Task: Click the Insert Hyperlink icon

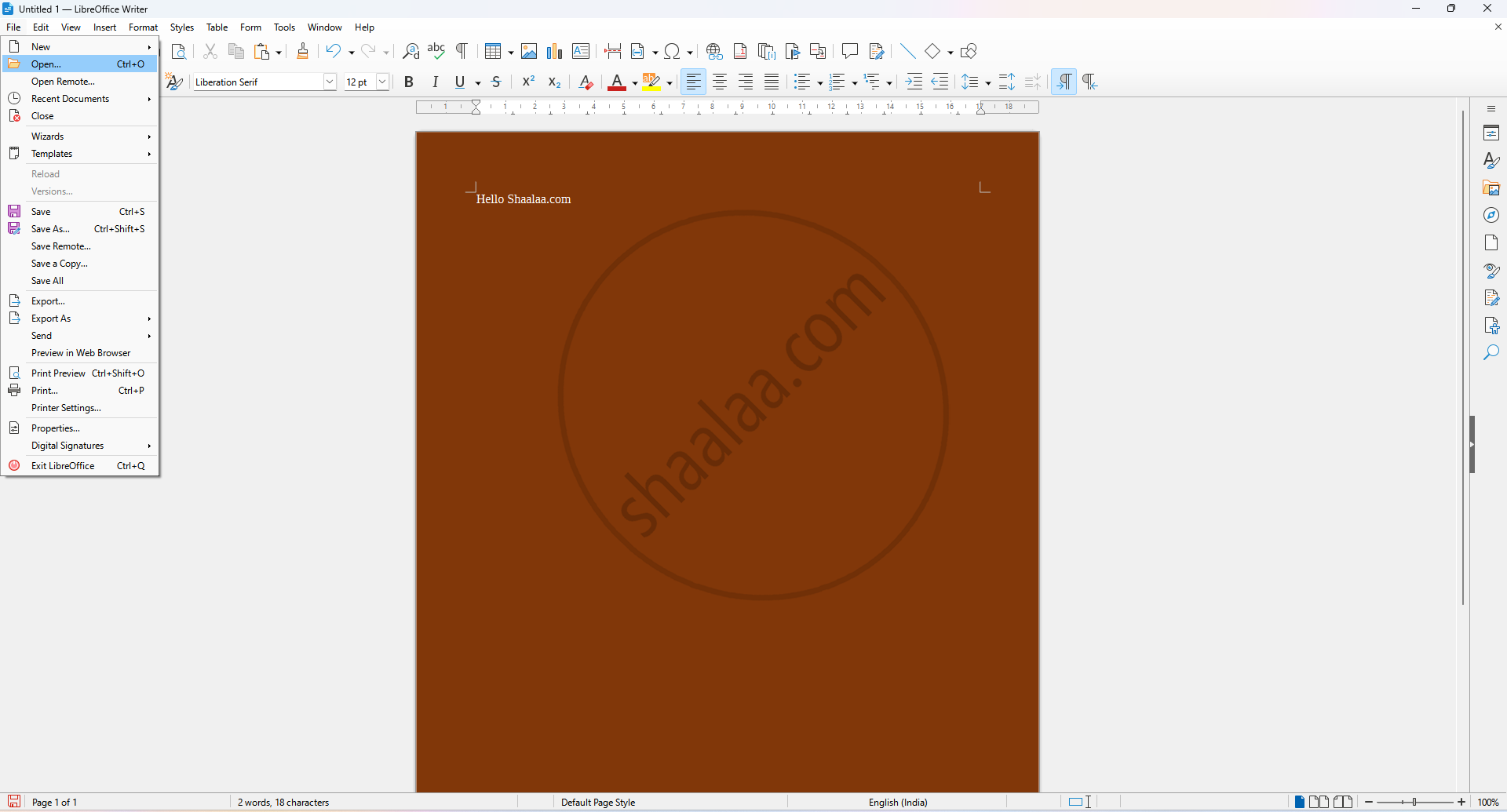Action: click(x=713, y=52)
